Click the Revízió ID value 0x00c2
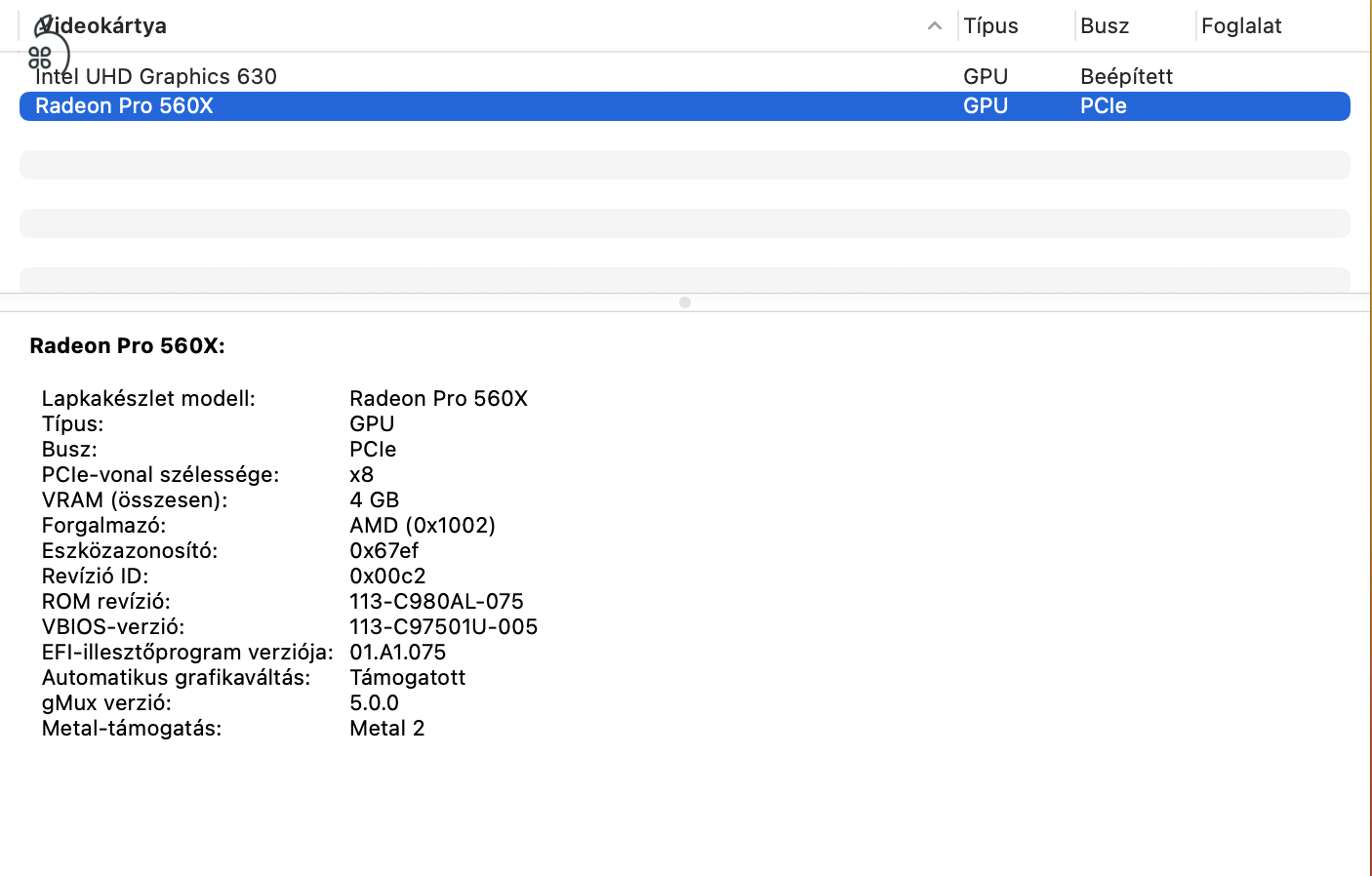 [387, 577]
